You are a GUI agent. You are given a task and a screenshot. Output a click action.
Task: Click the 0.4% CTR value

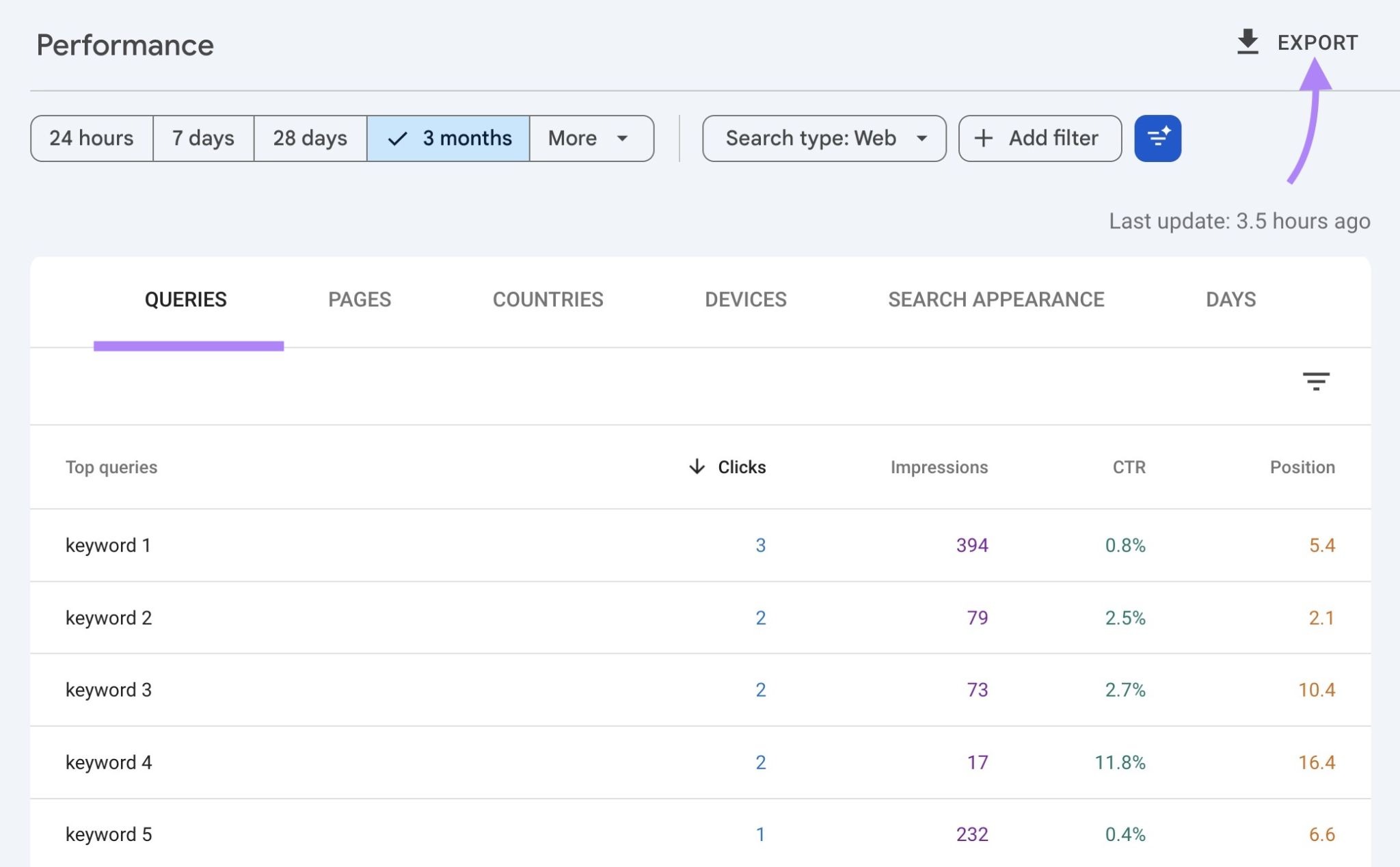(1125, 834)
